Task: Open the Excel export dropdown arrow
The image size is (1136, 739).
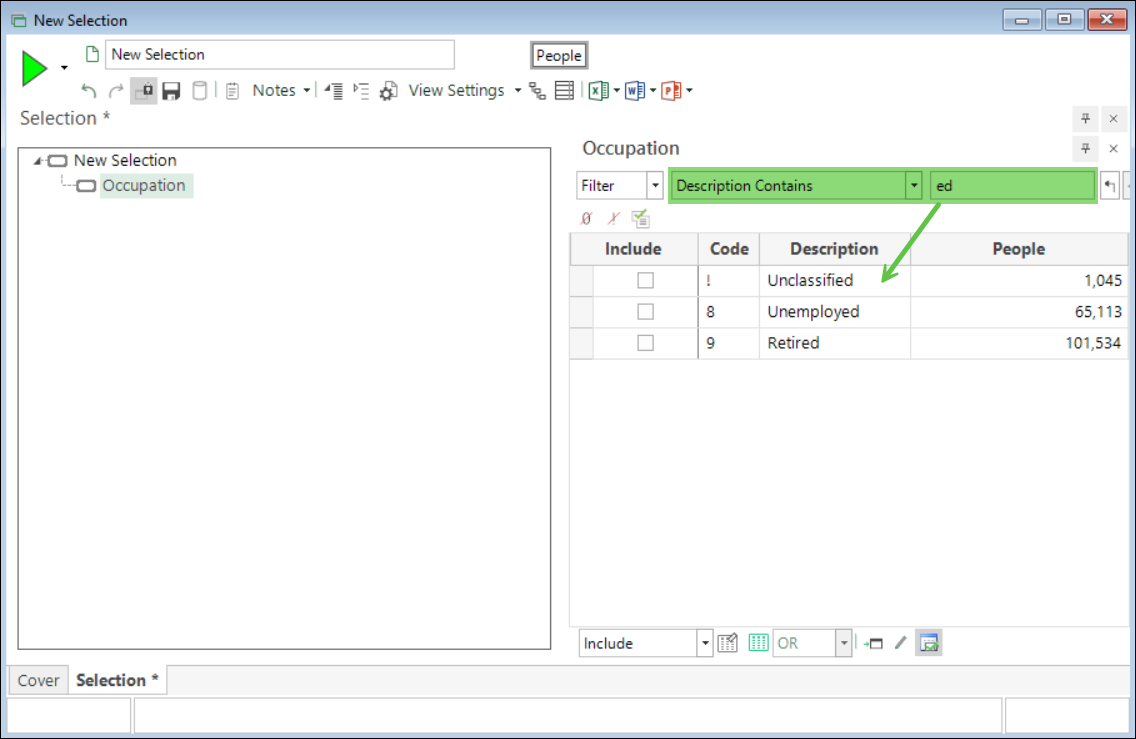Action: pyautogui.click(x=617, y=91)
